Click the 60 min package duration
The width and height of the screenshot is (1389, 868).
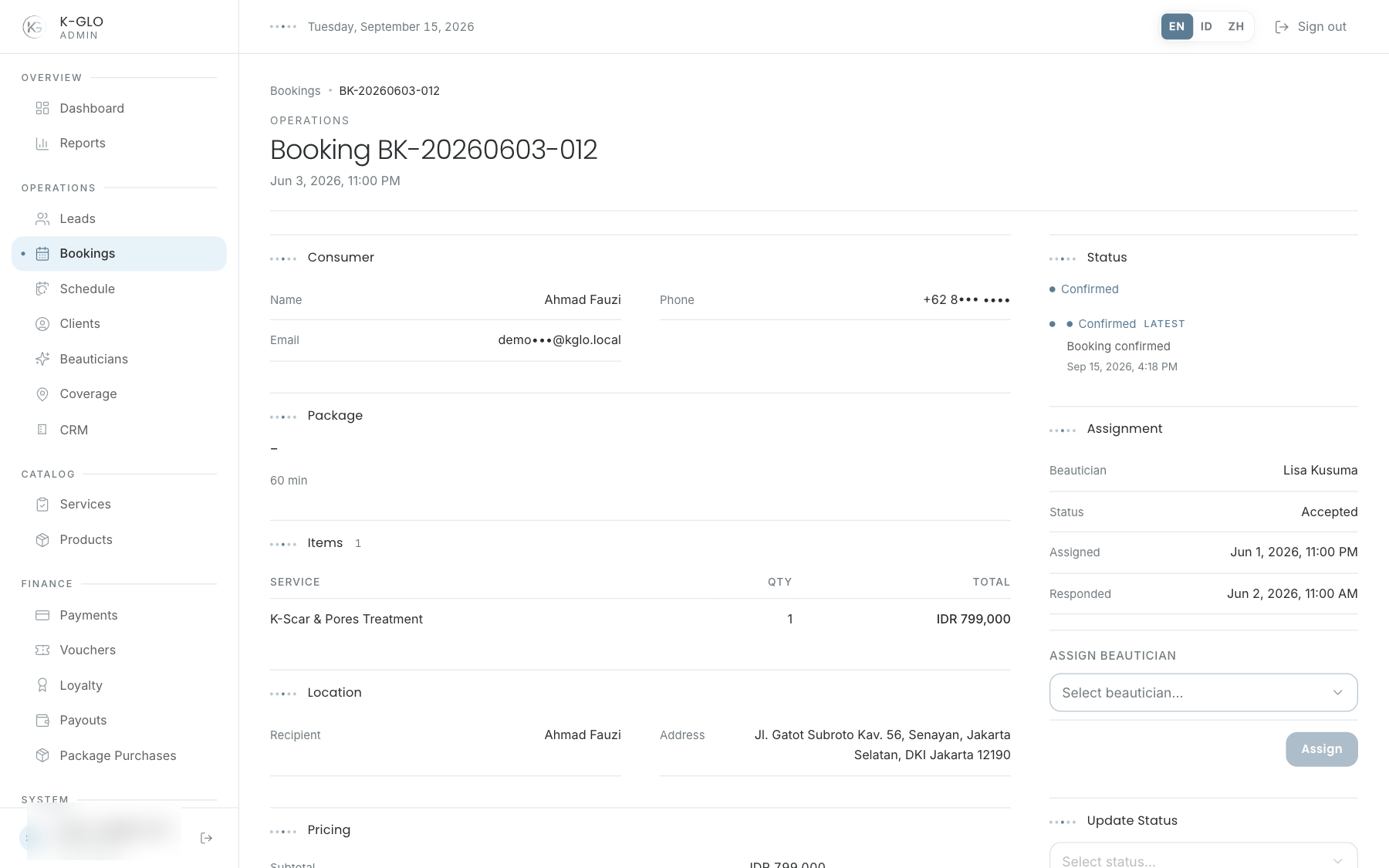pyautogui.click(x=289, y=481)
